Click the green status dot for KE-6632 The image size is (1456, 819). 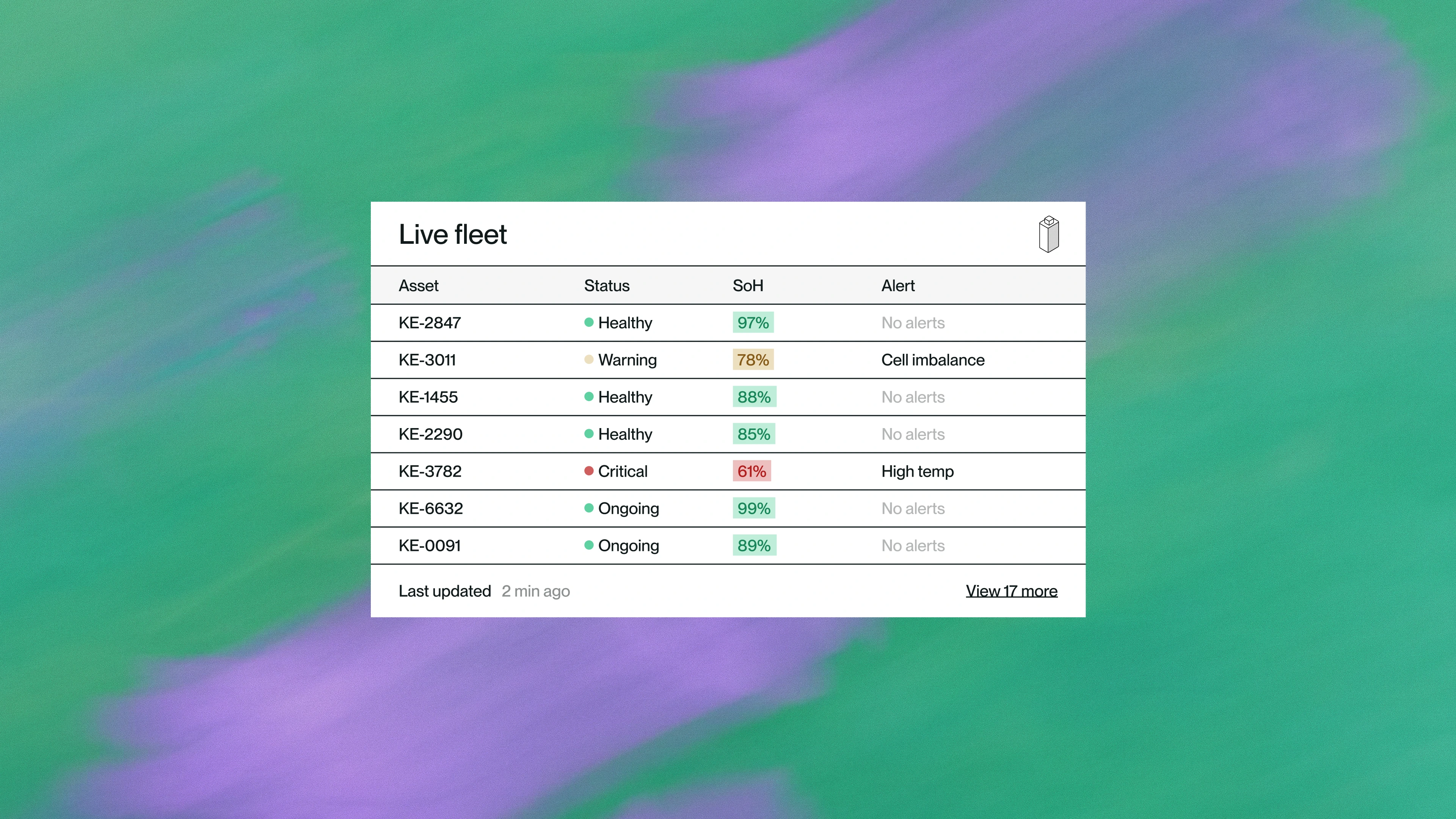pos(588,508)
